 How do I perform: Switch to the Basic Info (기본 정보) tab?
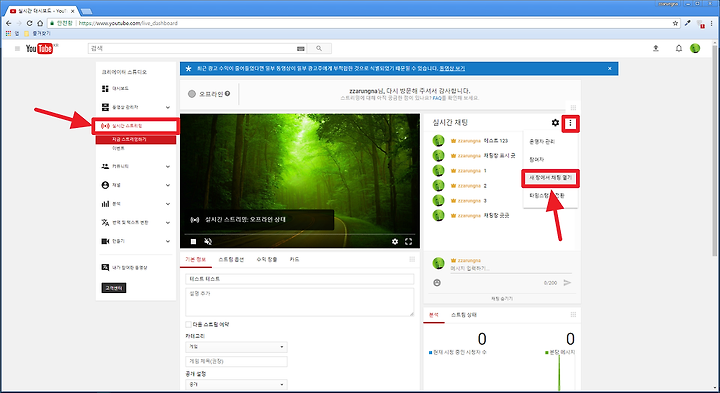click(196, 259)
